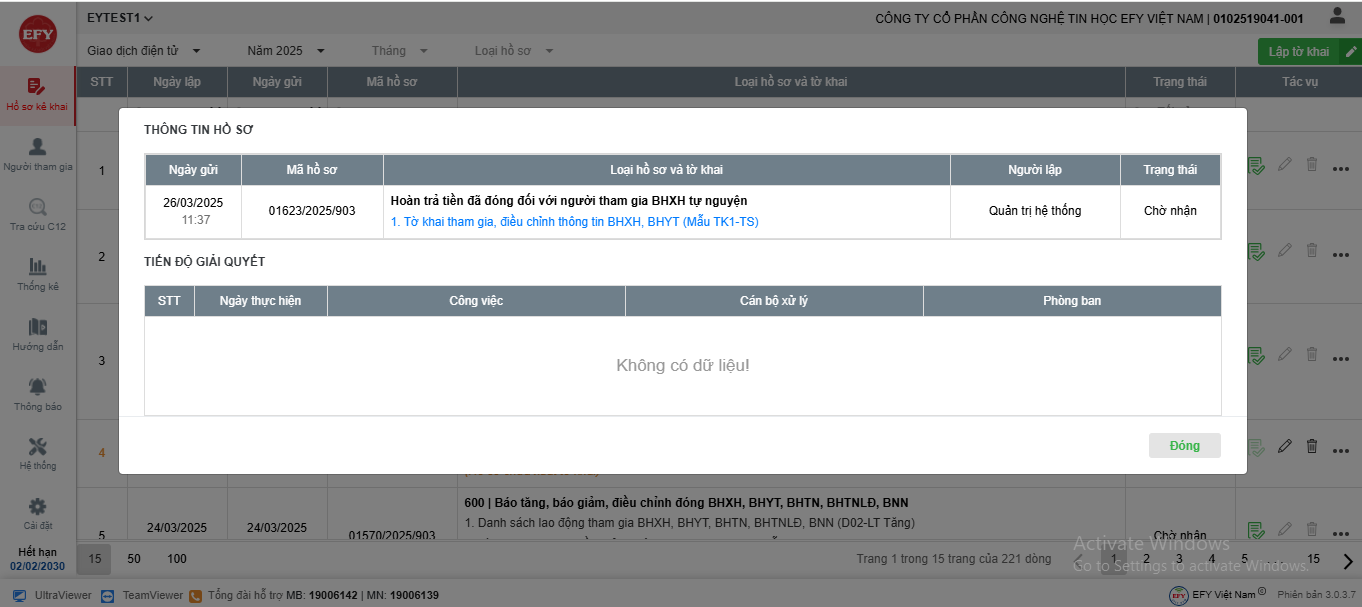The image size is (1362, 607).
Task: Expand the Giao dịch điện tử dropdown
Action: tap(144, 51)
